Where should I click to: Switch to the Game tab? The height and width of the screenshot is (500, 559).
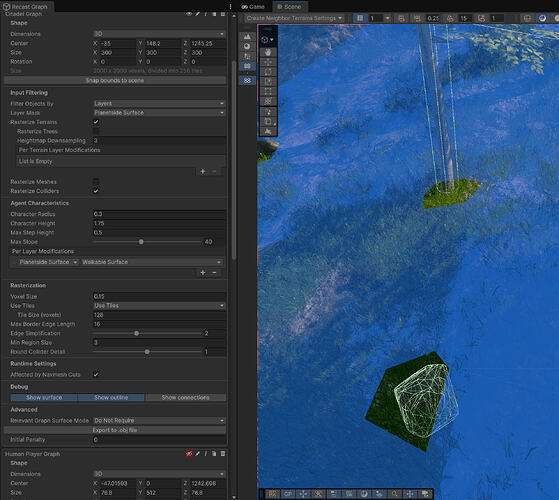pyautogui.click(x=253, y=7)
